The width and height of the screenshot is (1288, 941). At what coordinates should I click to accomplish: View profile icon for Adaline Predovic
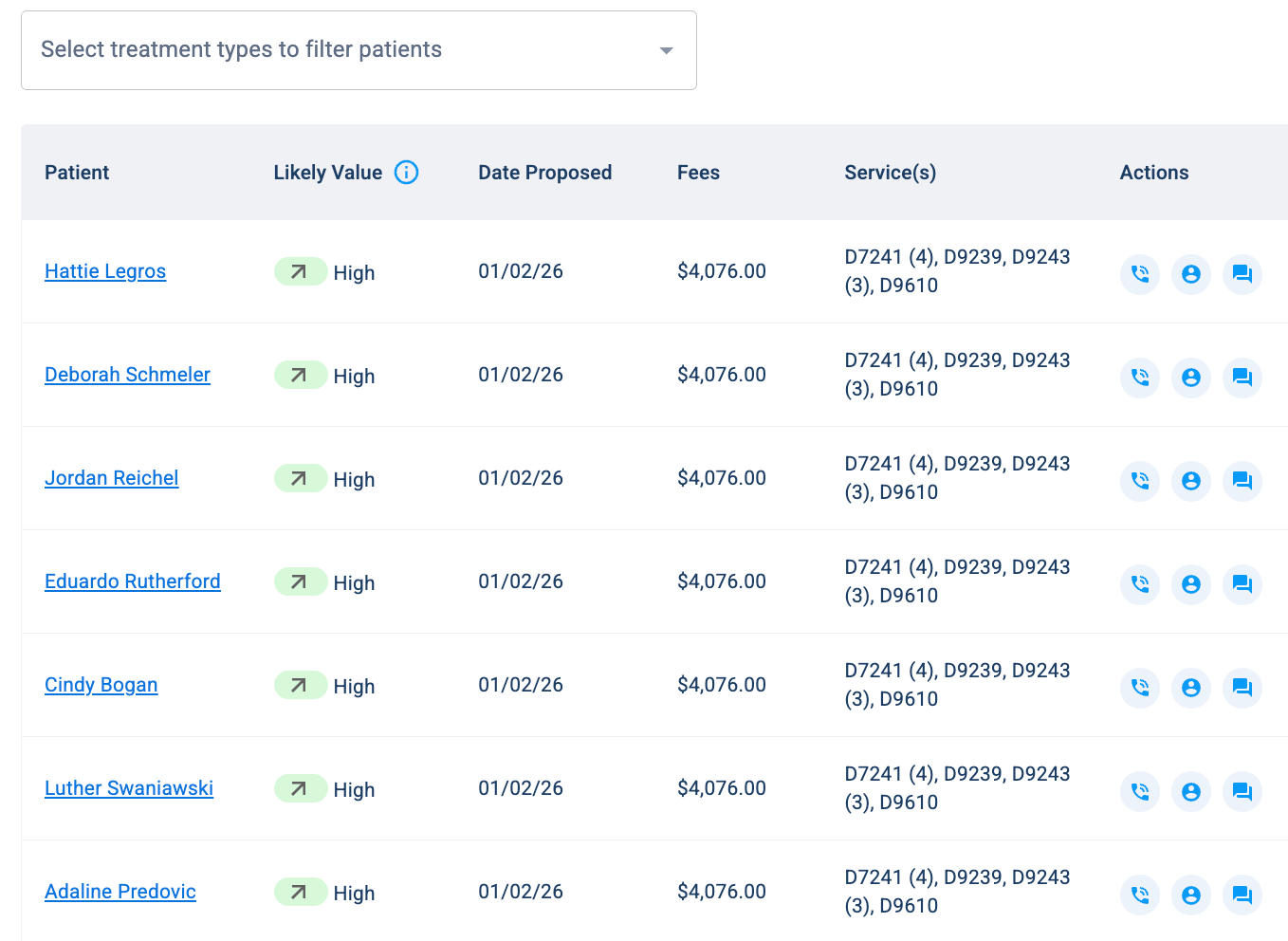pos(1191,895)
